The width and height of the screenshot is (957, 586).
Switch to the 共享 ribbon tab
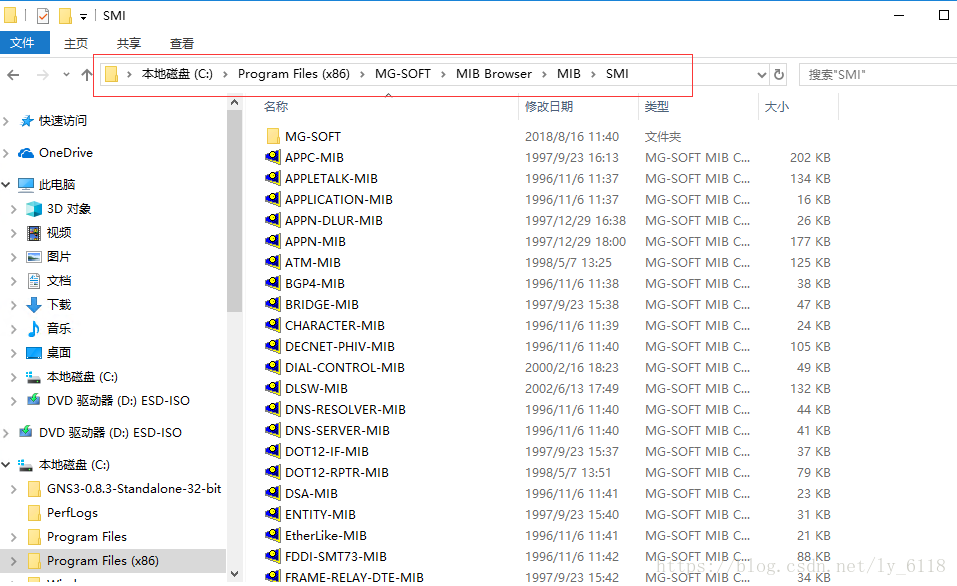[129, 43]
